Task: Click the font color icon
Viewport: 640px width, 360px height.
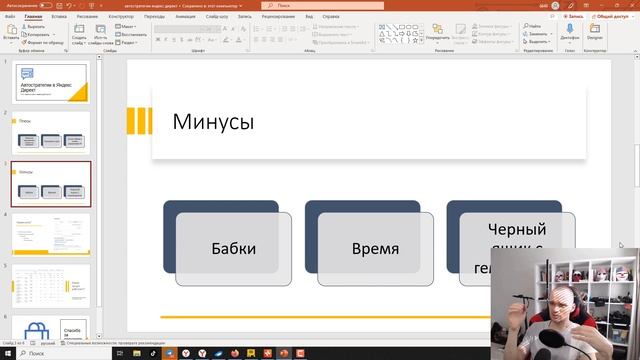Action: (x=239, y=40)
